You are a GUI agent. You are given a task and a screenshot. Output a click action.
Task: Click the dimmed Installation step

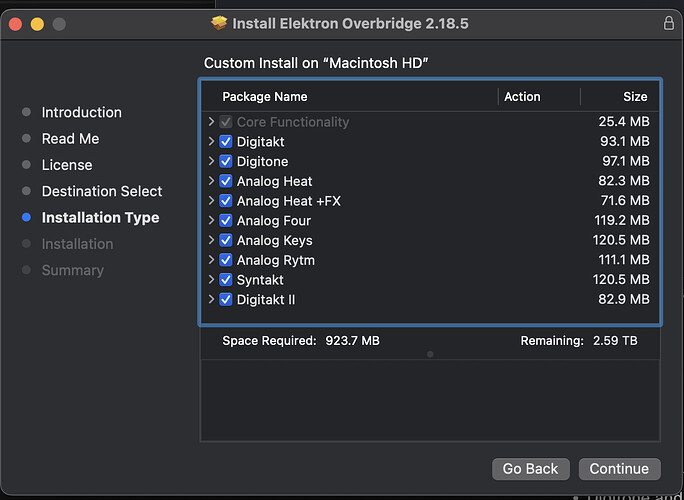click(x=77, y=244)
